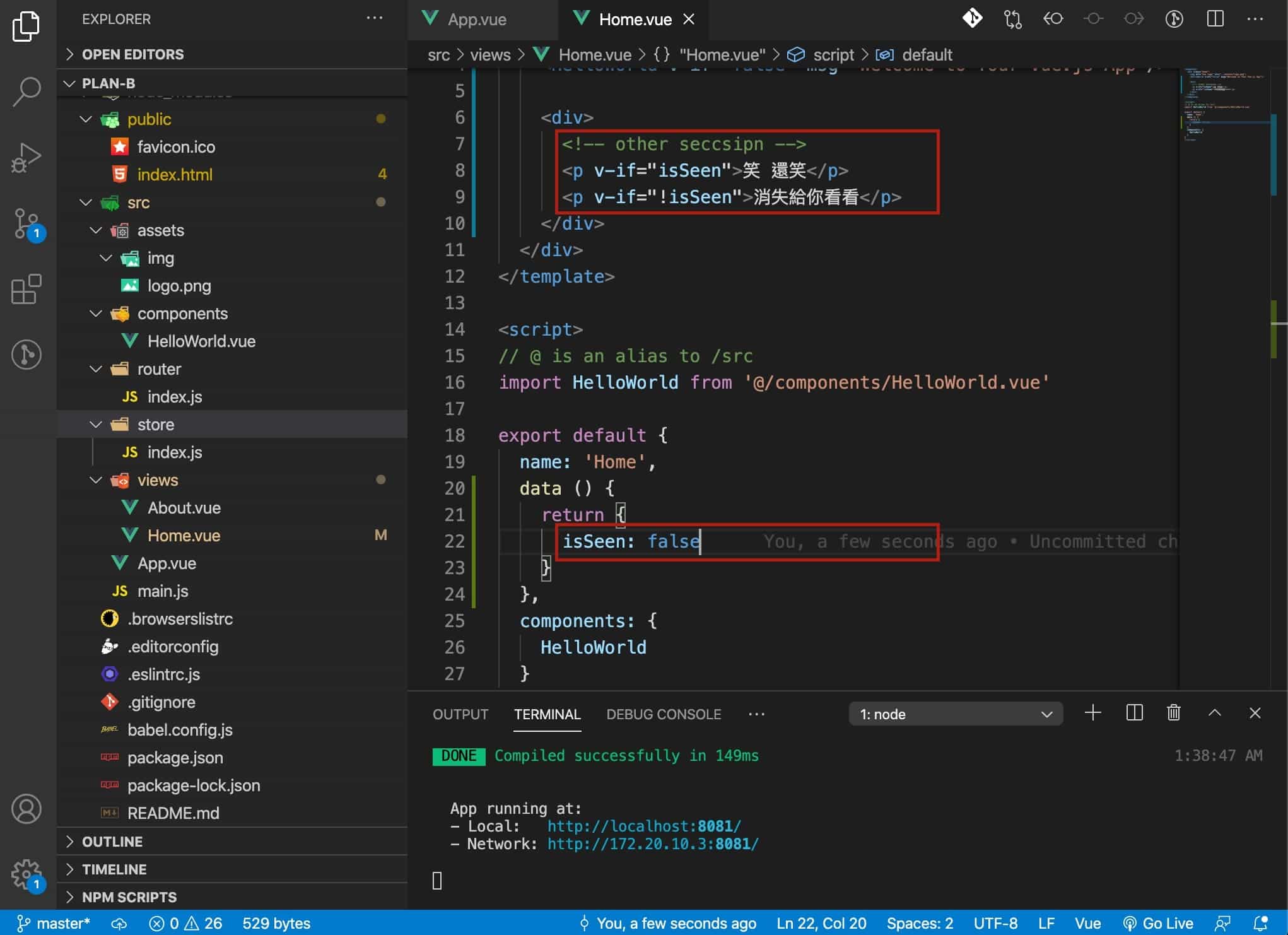This screenshot has height=935, width=1288.
Task: Click the Open Changes compare icon
Action: click(1013, 19)
